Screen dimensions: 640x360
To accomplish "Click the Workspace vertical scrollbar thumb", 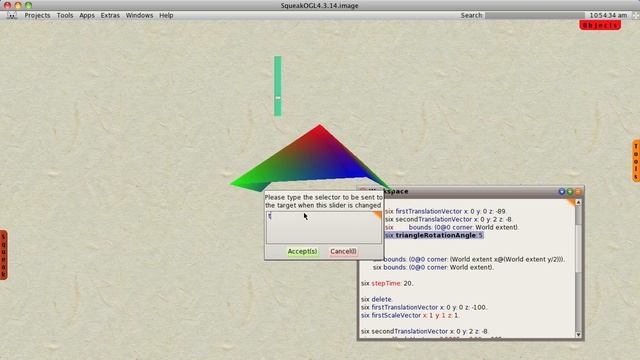I will click(x=578, y=248).
